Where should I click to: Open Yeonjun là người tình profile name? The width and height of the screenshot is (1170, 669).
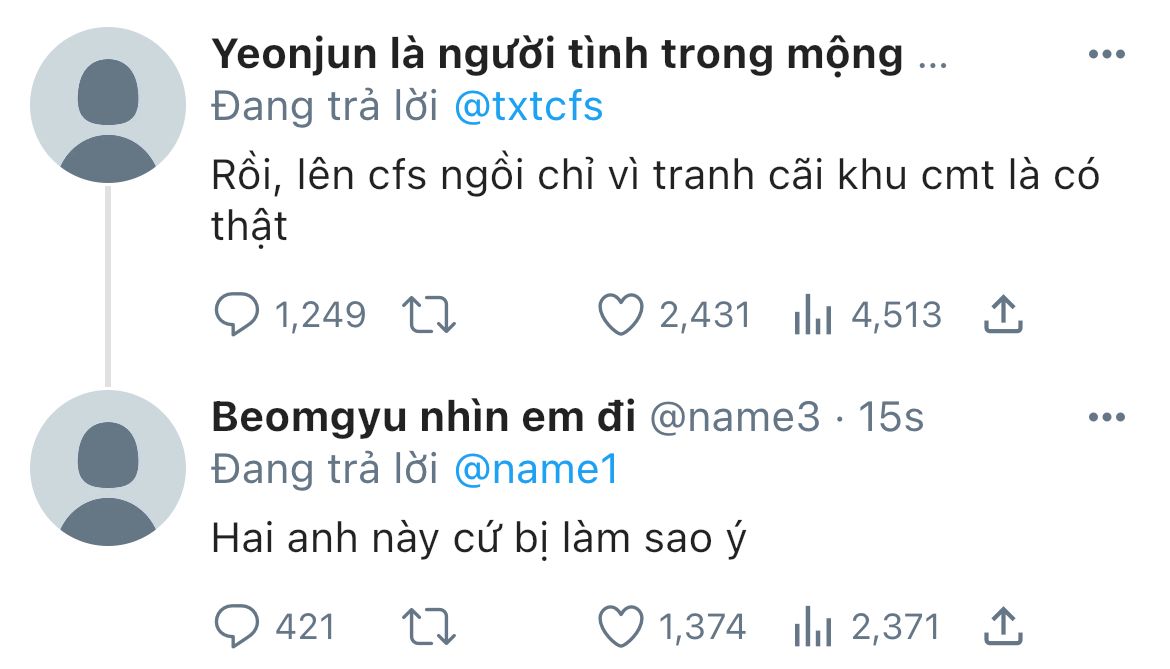coord(557,56)
